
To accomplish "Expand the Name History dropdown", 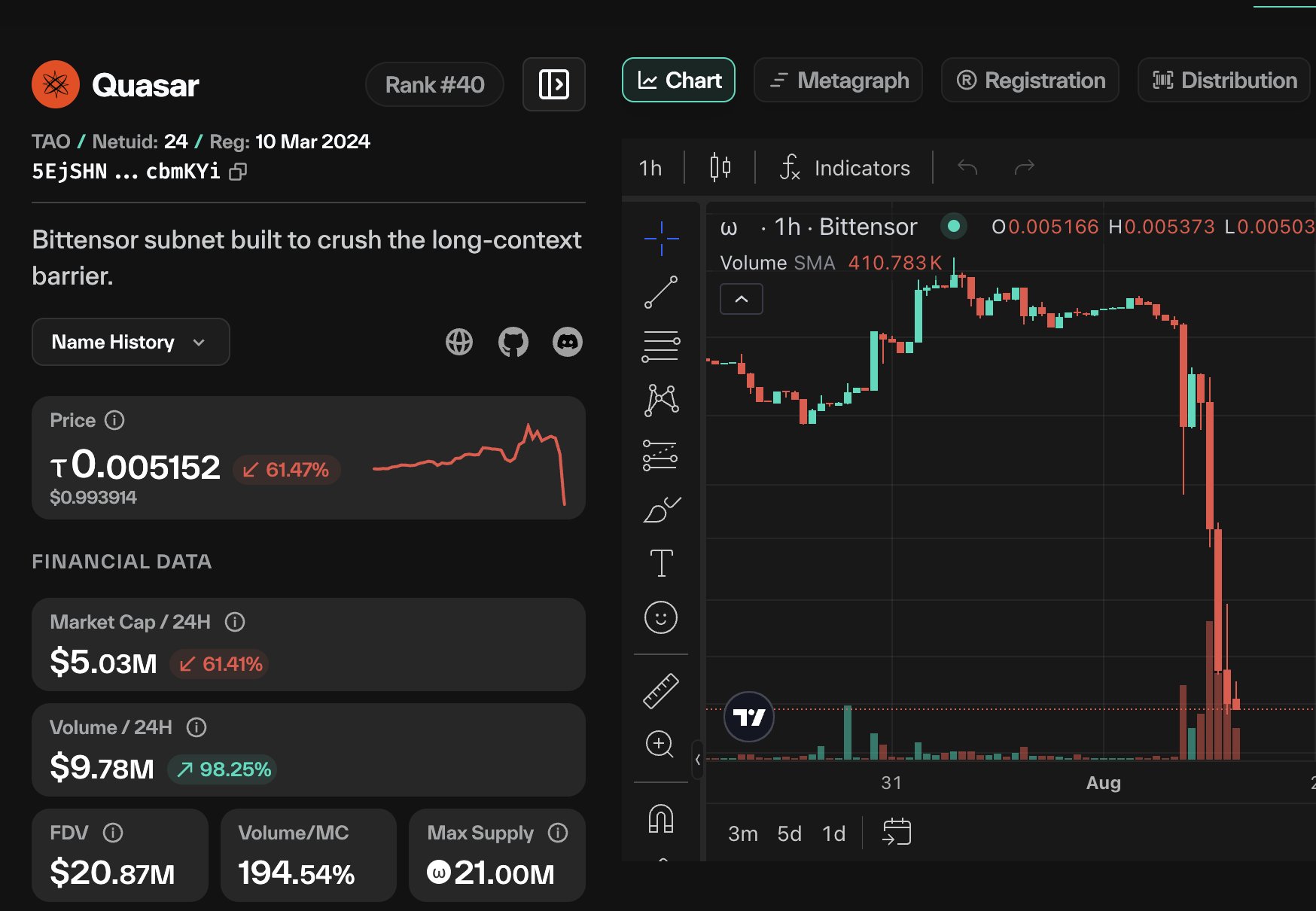I will pos(131,342).
